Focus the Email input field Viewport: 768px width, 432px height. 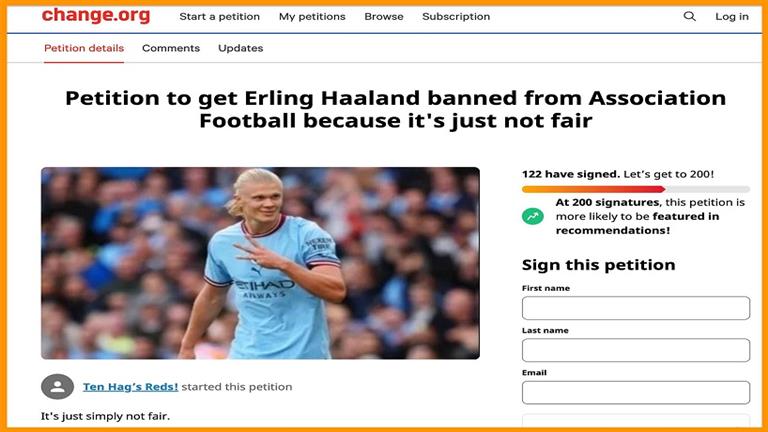636,393
